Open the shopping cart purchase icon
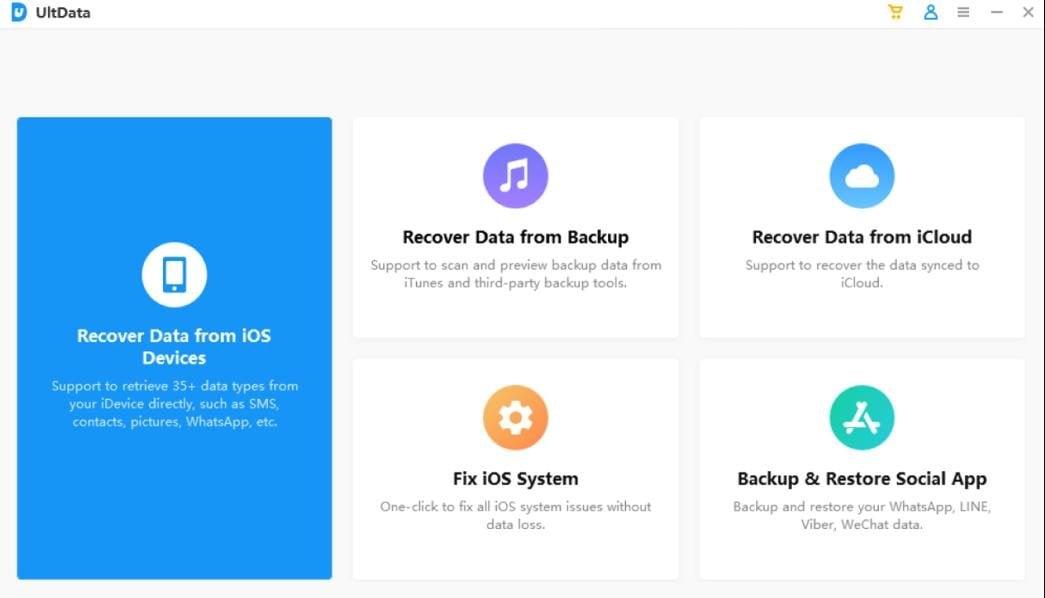The width and height of the screenshot is (1045, 598). [x=895, y=12]
